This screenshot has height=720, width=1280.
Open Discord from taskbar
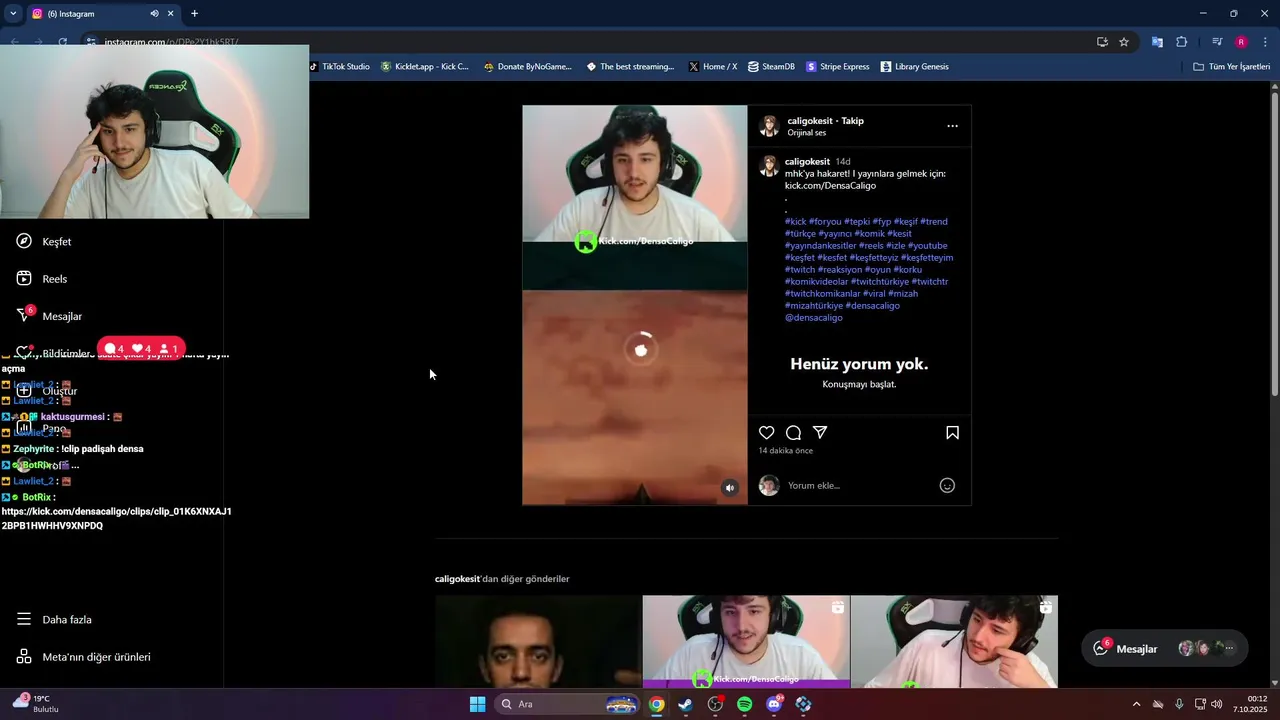click(x=774, y=704)
